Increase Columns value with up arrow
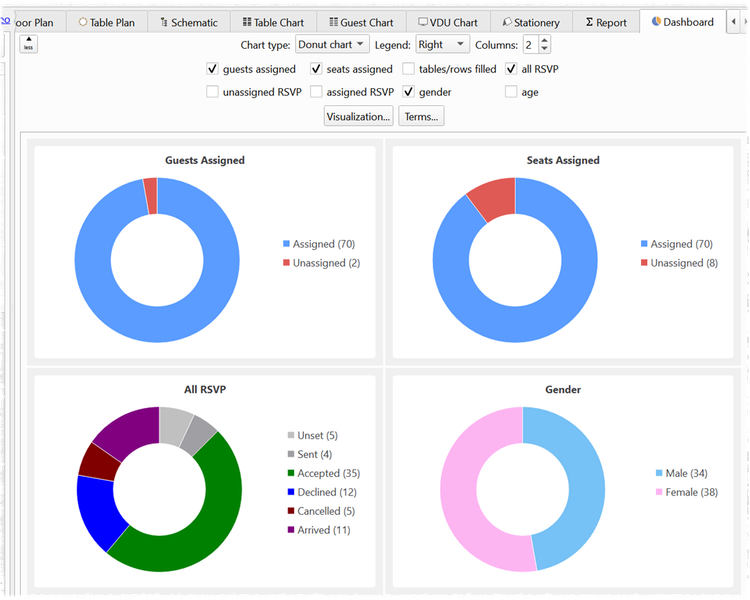Image resolution: width=750 pixels, height=600 pixels. tap(544, 40)
